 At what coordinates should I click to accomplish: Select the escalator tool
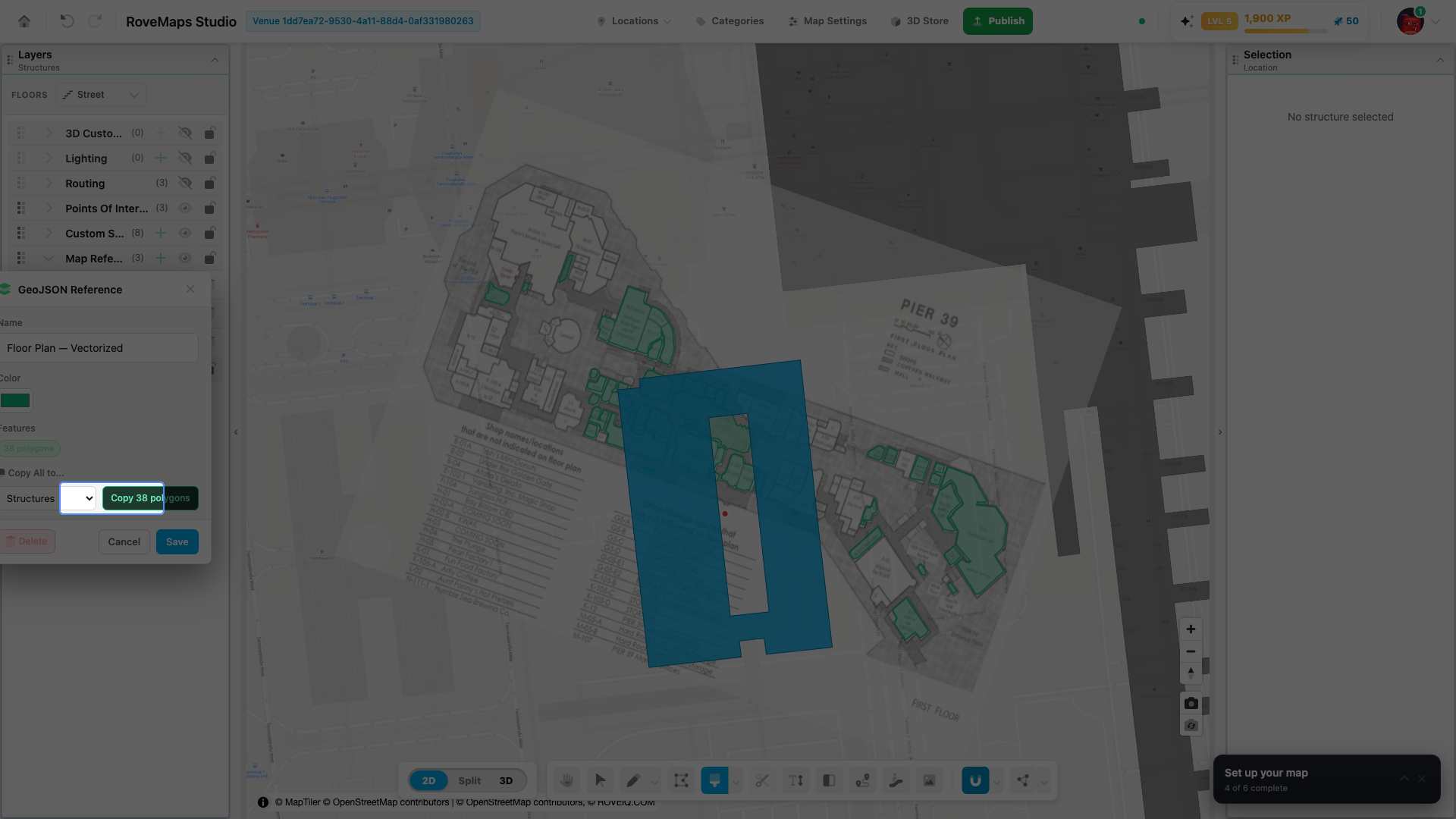click(896, 780)
